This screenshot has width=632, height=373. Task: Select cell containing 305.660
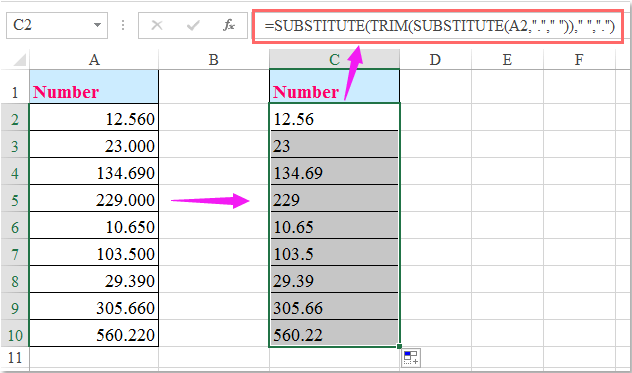coord(94,306)
